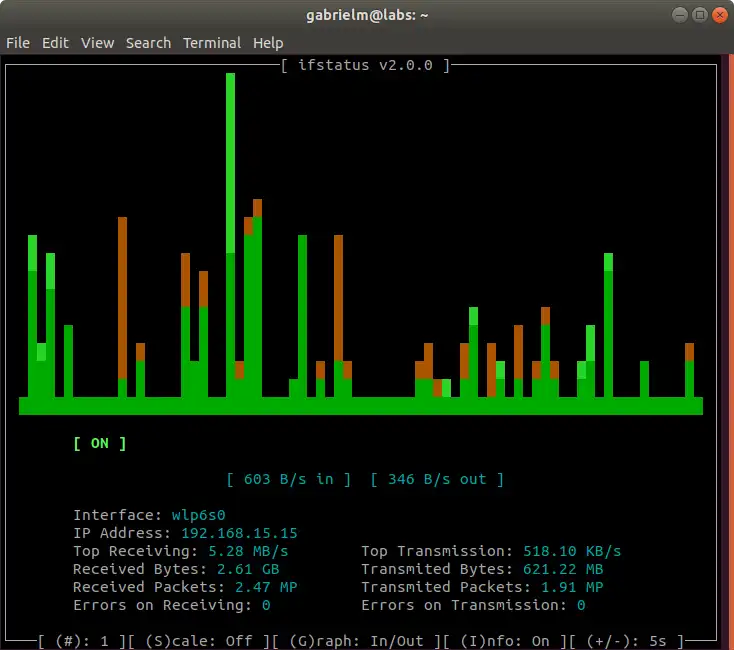Click Top Transmission value 518.10 KB/s
734x650 pixels.
[x=572, y=551]
